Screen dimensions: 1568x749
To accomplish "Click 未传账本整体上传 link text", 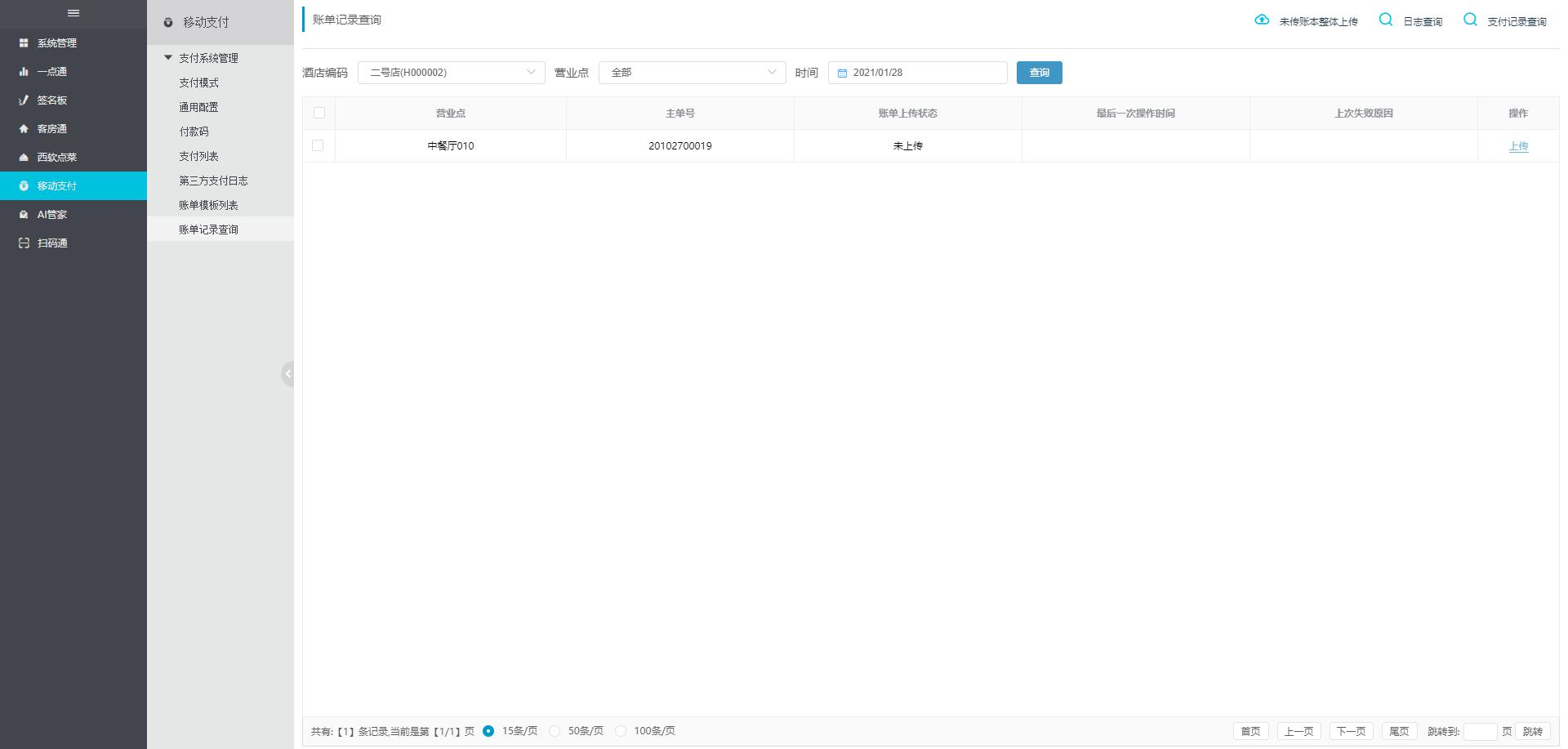I will coord(1318,22).
